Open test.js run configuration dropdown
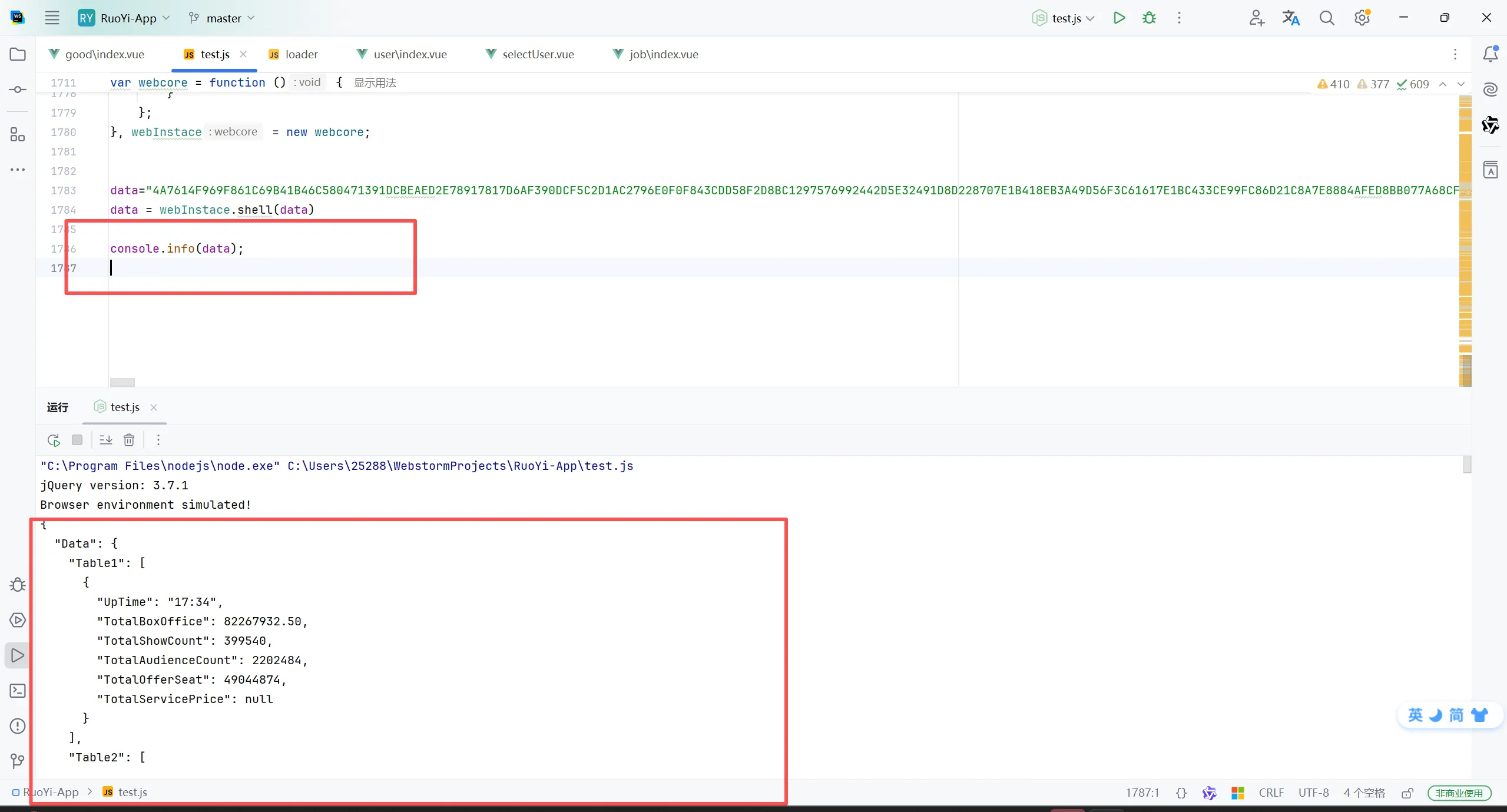1507x812 pixels. 1067,18
